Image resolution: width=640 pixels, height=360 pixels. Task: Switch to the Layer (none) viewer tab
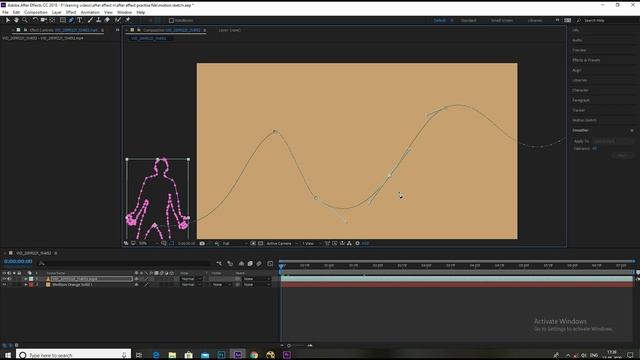click(x=229, y=30)
